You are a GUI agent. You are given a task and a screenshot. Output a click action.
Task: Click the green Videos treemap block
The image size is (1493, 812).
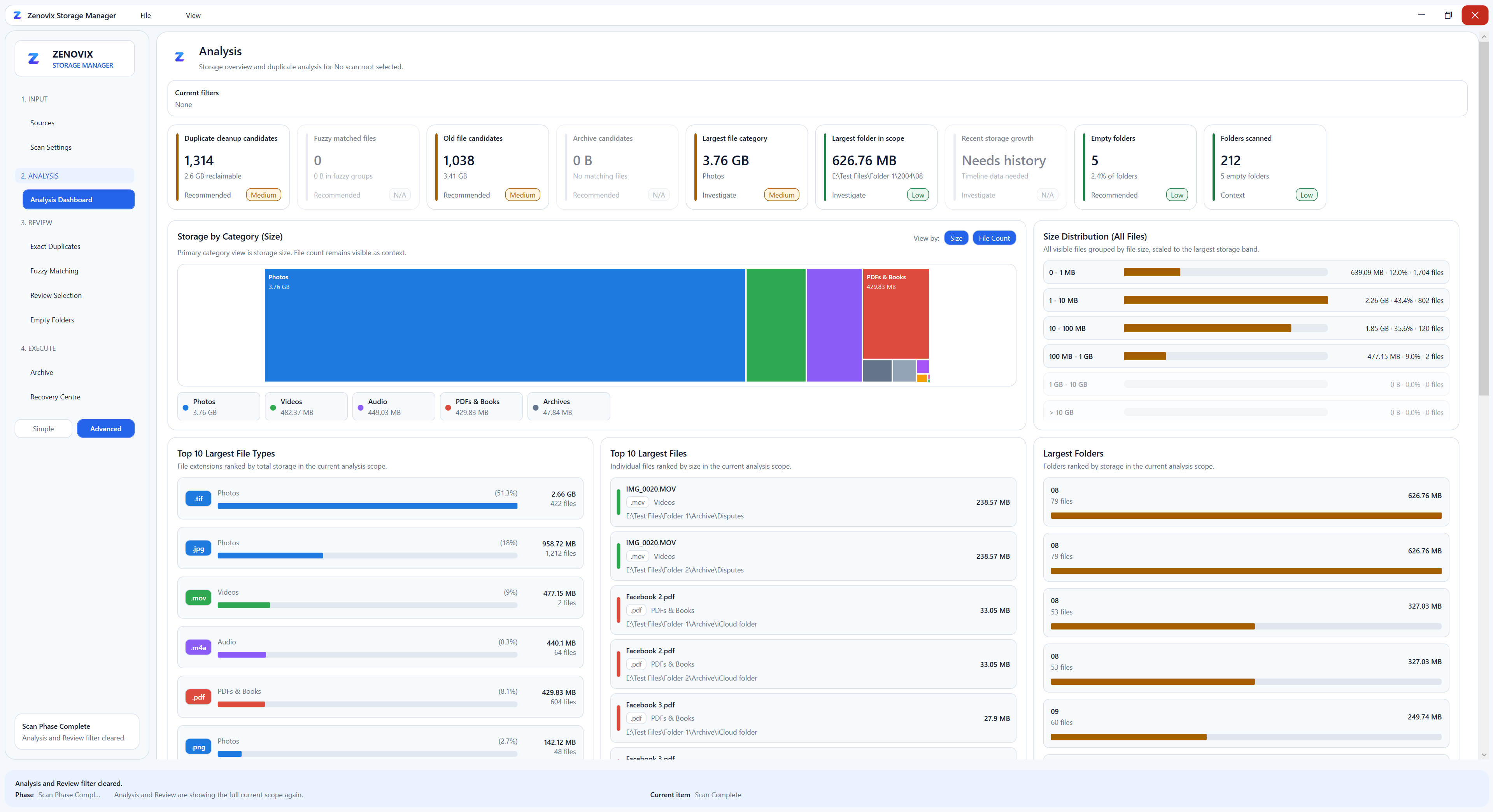pyautogui.click(x=775, y=325)
